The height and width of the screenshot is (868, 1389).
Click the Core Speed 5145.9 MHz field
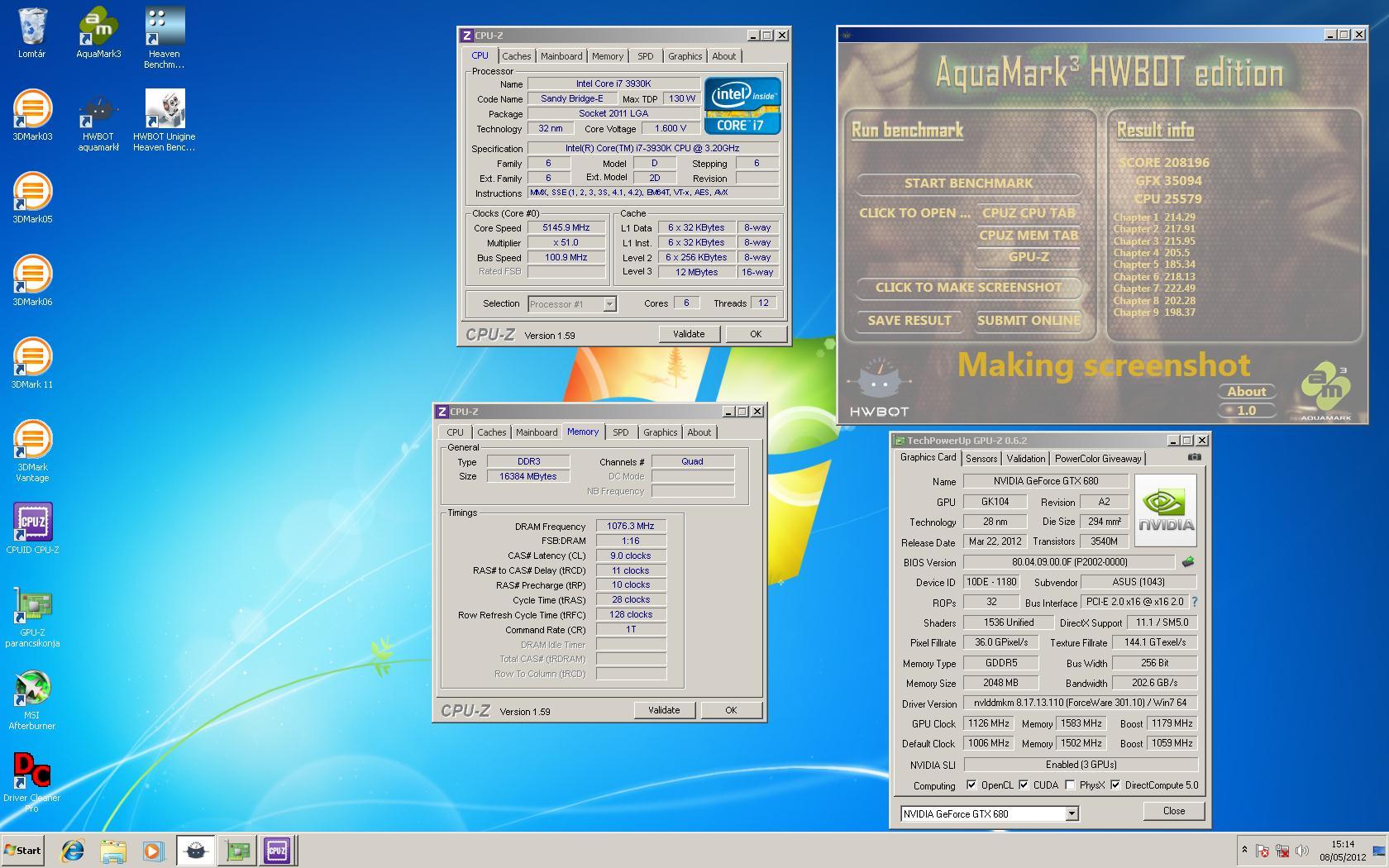point(566,228)
